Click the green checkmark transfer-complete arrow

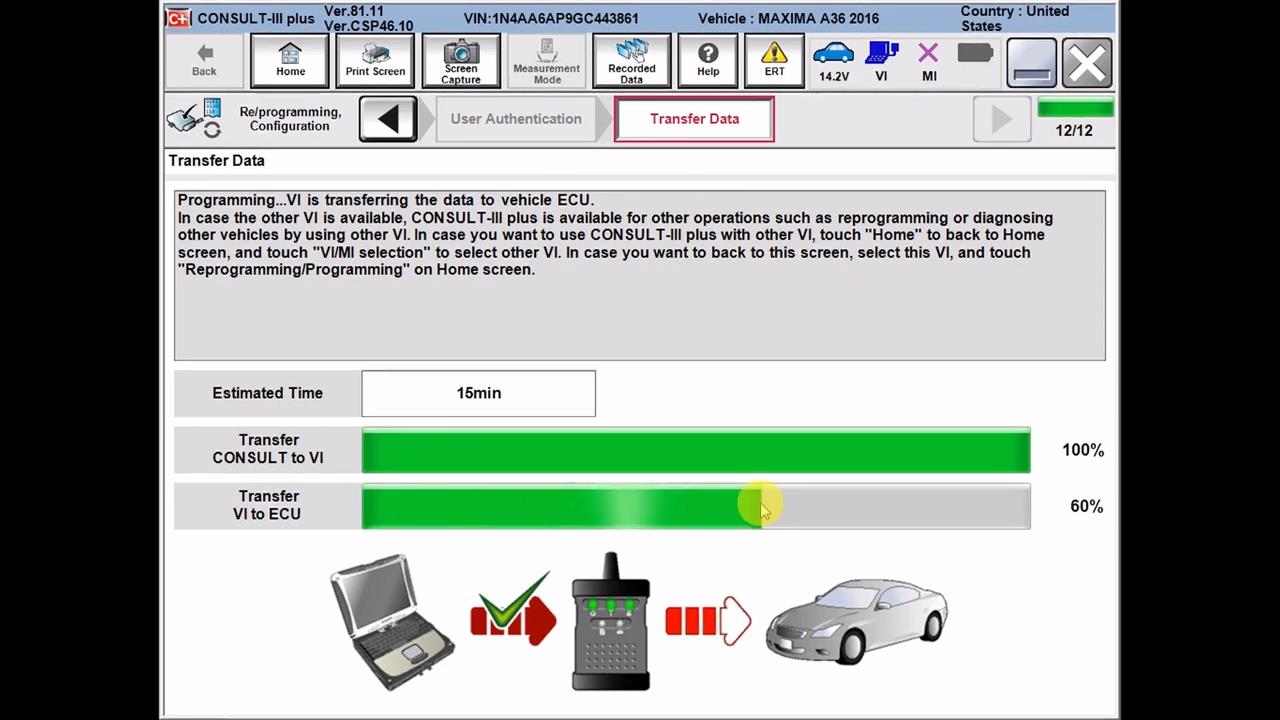[x=513, y=609]
